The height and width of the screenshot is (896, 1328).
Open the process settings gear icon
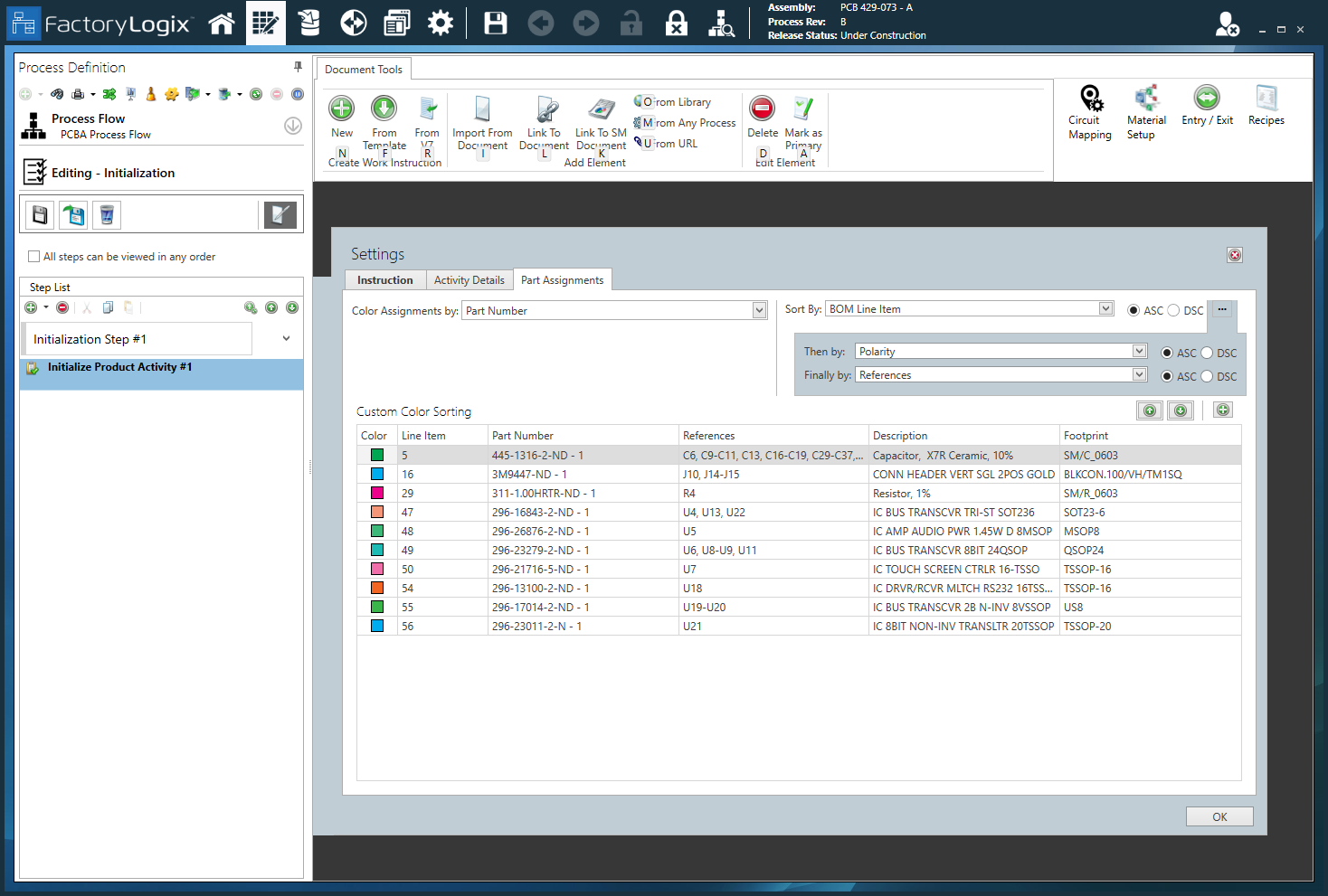(x=441, y=23)
